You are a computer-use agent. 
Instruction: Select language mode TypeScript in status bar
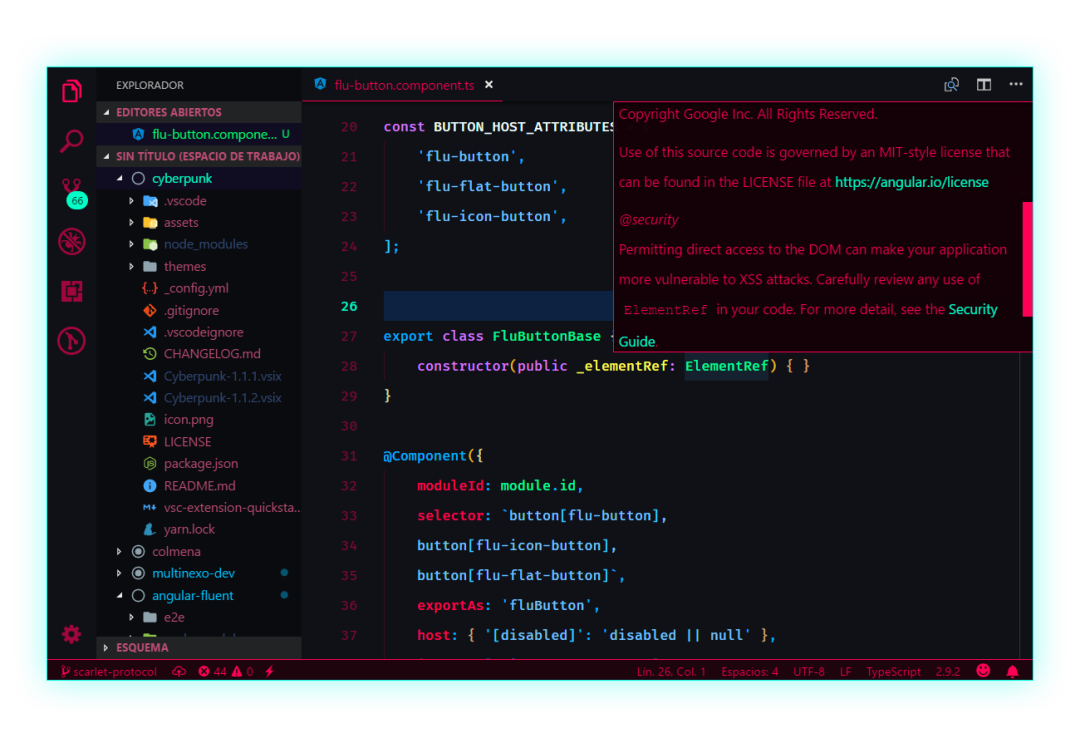click(x=893, y=672)
